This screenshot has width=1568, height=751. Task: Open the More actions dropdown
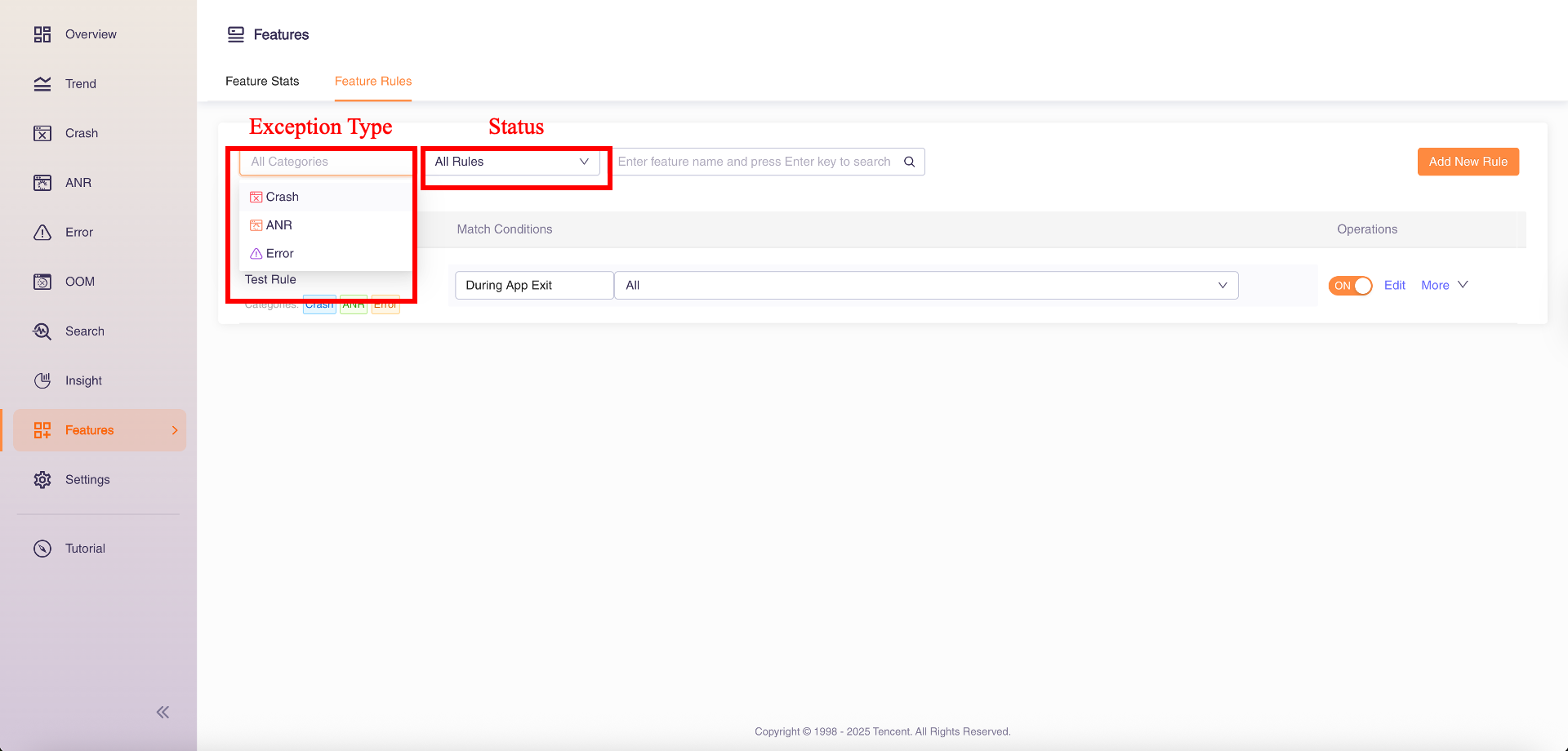click(x=1444, y=285)
